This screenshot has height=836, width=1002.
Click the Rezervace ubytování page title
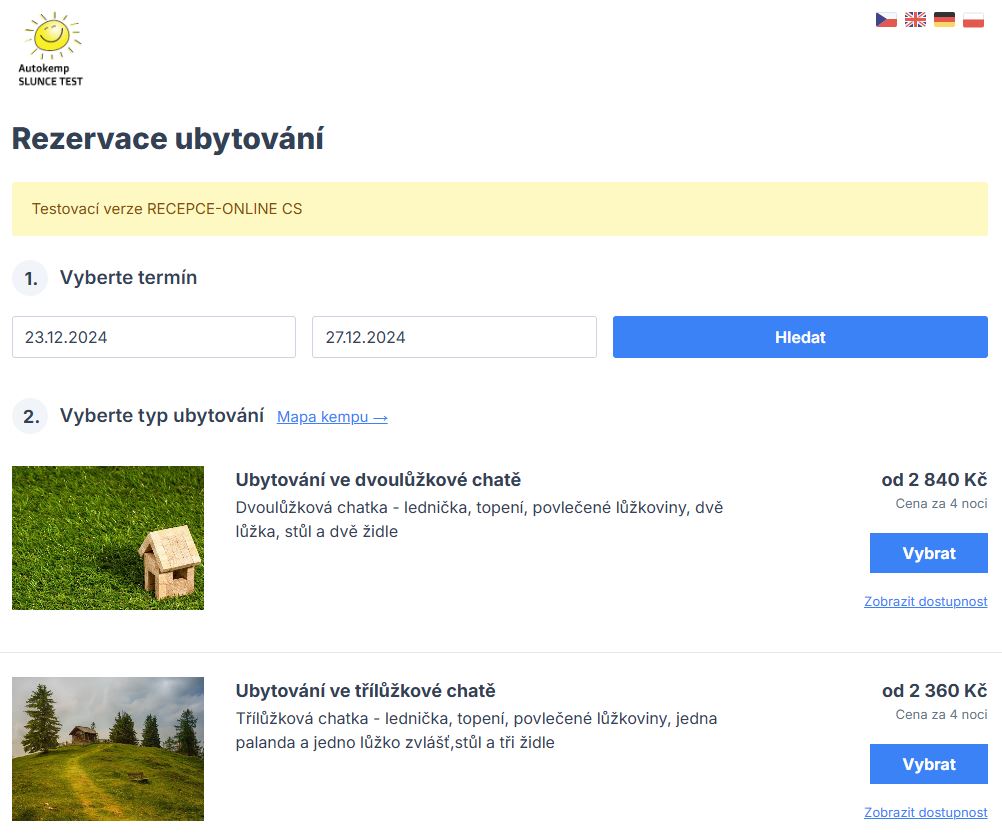coord(168,138)
